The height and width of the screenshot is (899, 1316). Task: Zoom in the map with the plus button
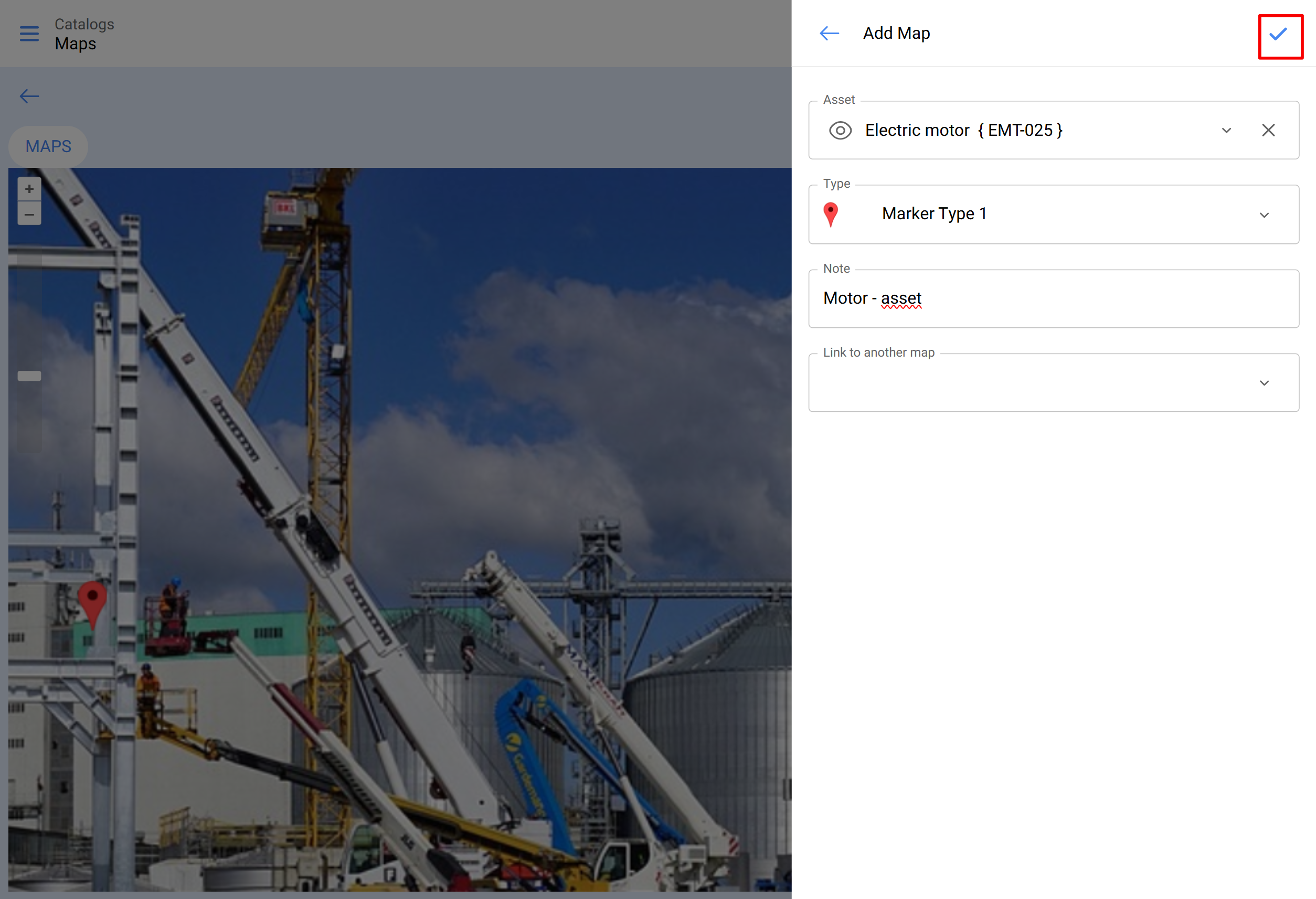tap(29, 189)
